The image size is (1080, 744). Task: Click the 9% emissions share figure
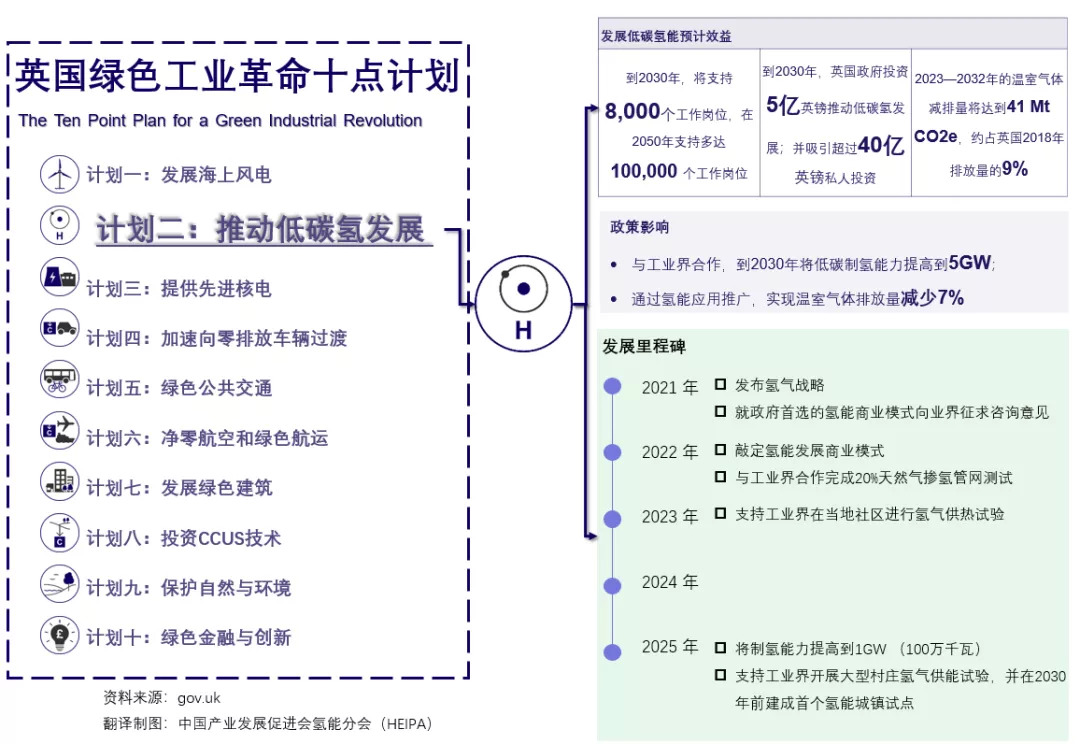coord(1015,169)
